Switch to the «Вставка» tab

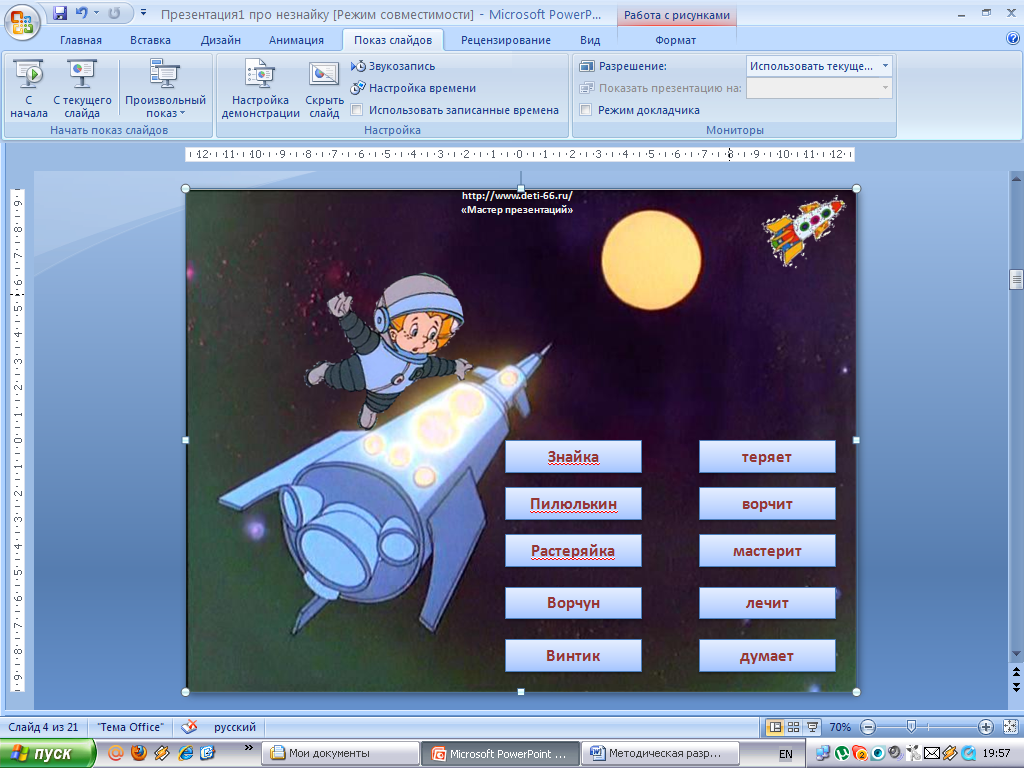click(150, 40)
